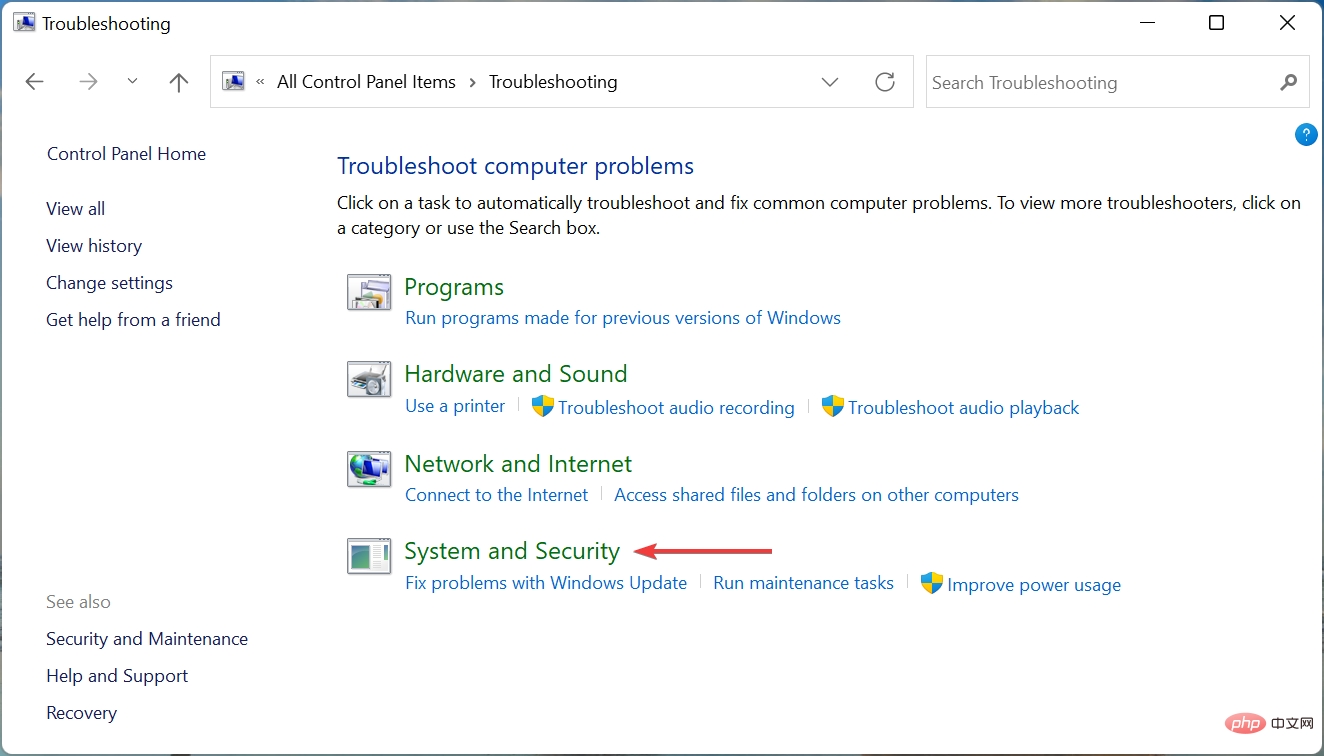Click the System and Security icon
Image resolution: width=1324 pixels, height=756 pixels.
click(368, 556)
